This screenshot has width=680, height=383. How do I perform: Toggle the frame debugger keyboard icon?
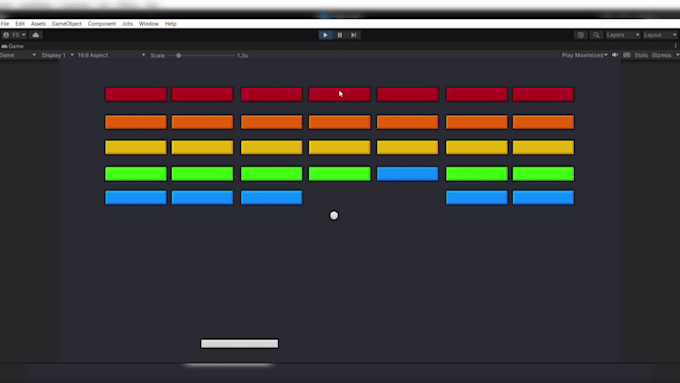627,55
